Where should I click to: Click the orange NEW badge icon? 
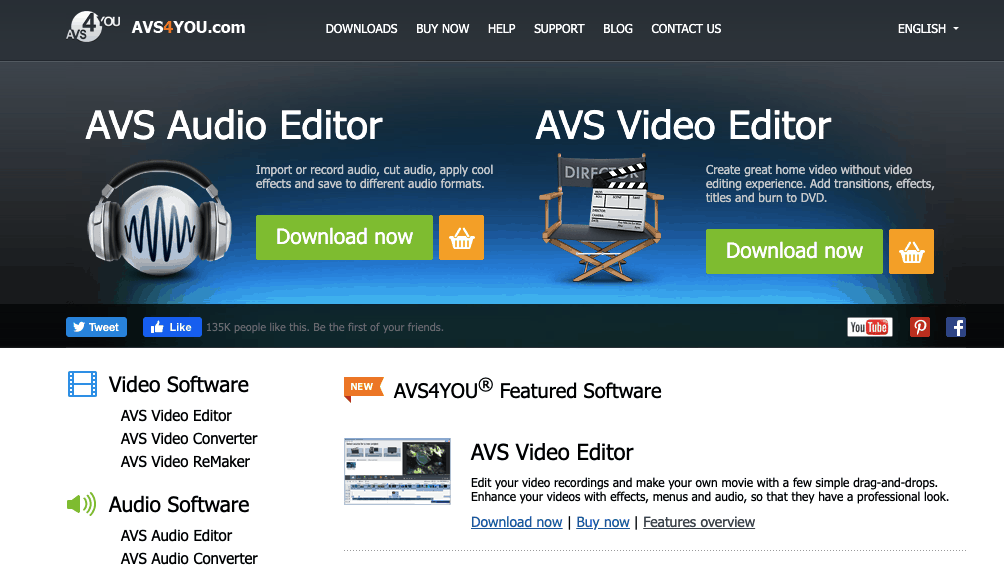click(x=363, y=389)
